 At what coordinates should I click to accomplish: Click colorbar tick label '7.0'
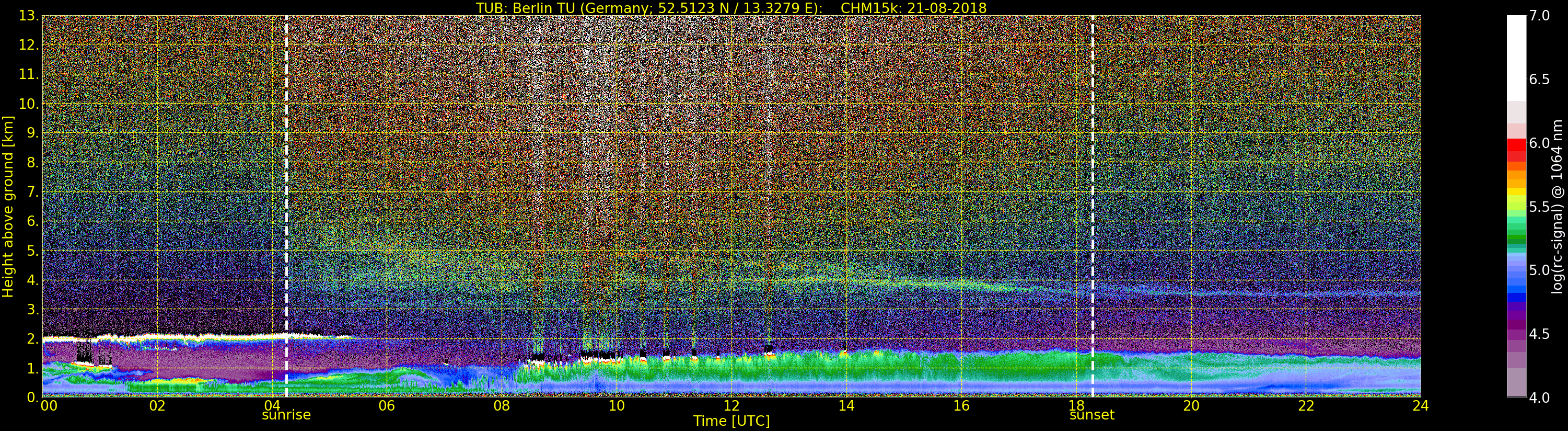[x=1539, y=16]
